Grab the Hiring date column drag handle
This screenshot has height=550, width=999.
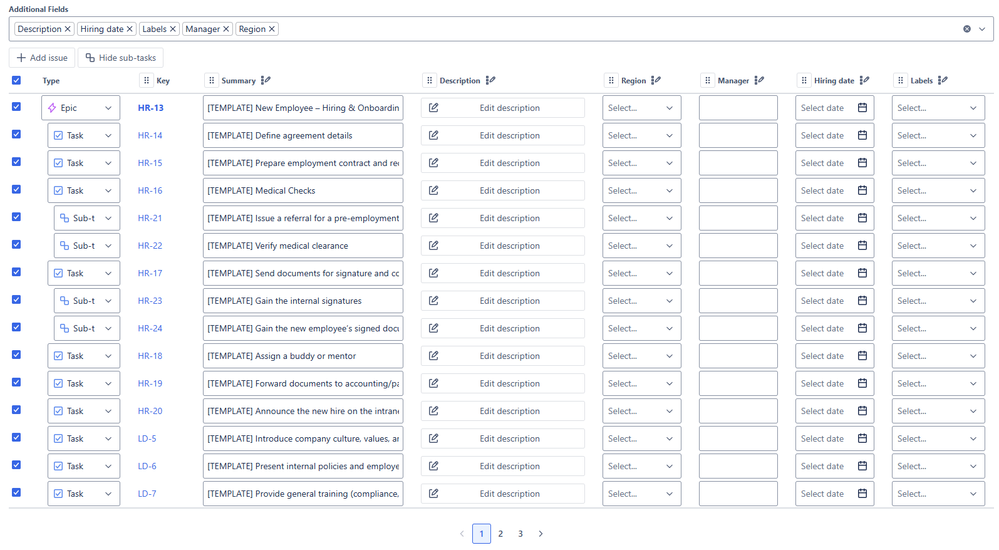tap(804, 80)
